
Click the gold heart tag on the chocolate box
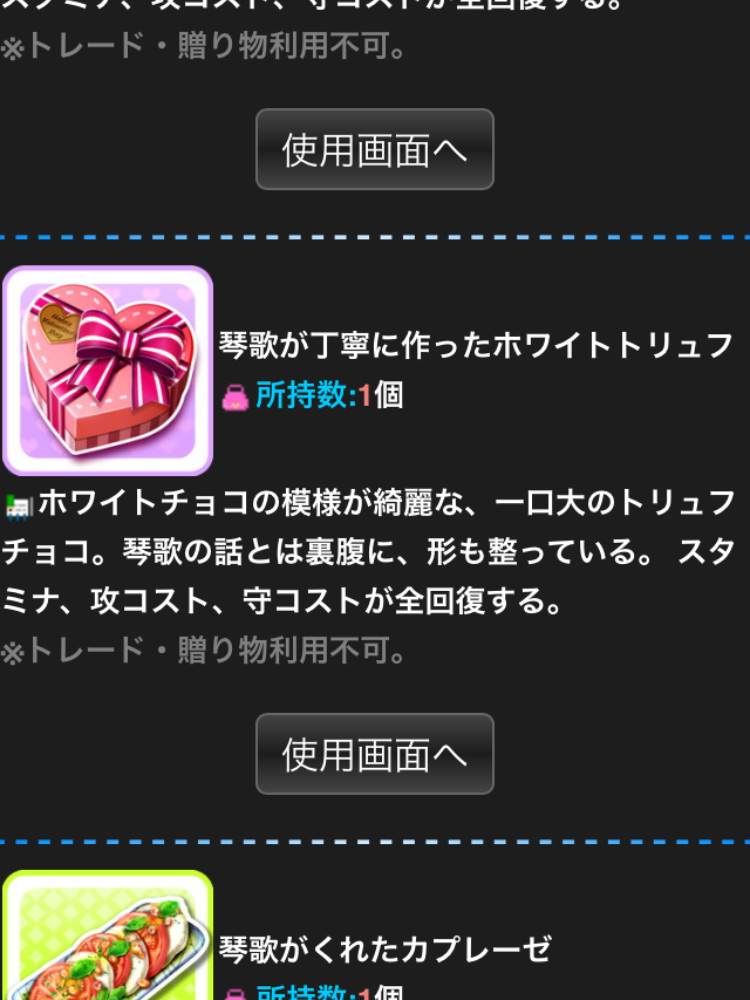click(58, 323)
